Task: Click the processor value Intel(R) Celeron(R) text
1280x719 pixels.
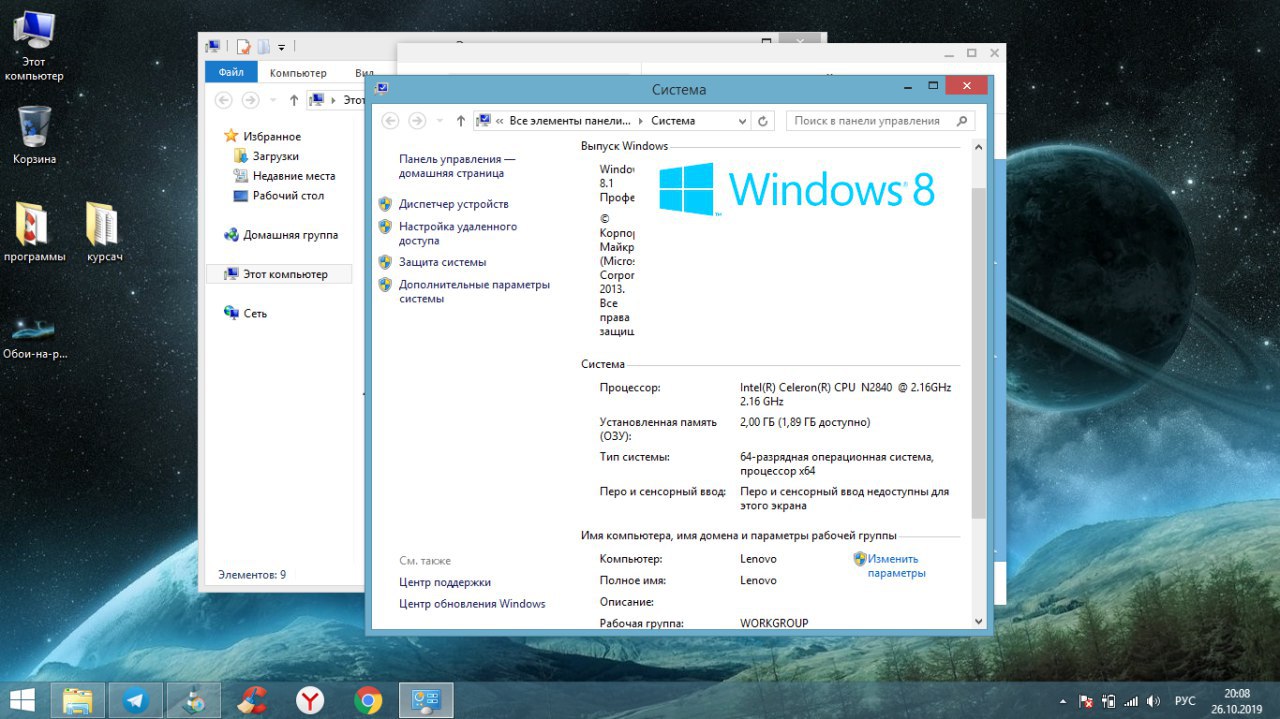Action: [x=845, y=394]
